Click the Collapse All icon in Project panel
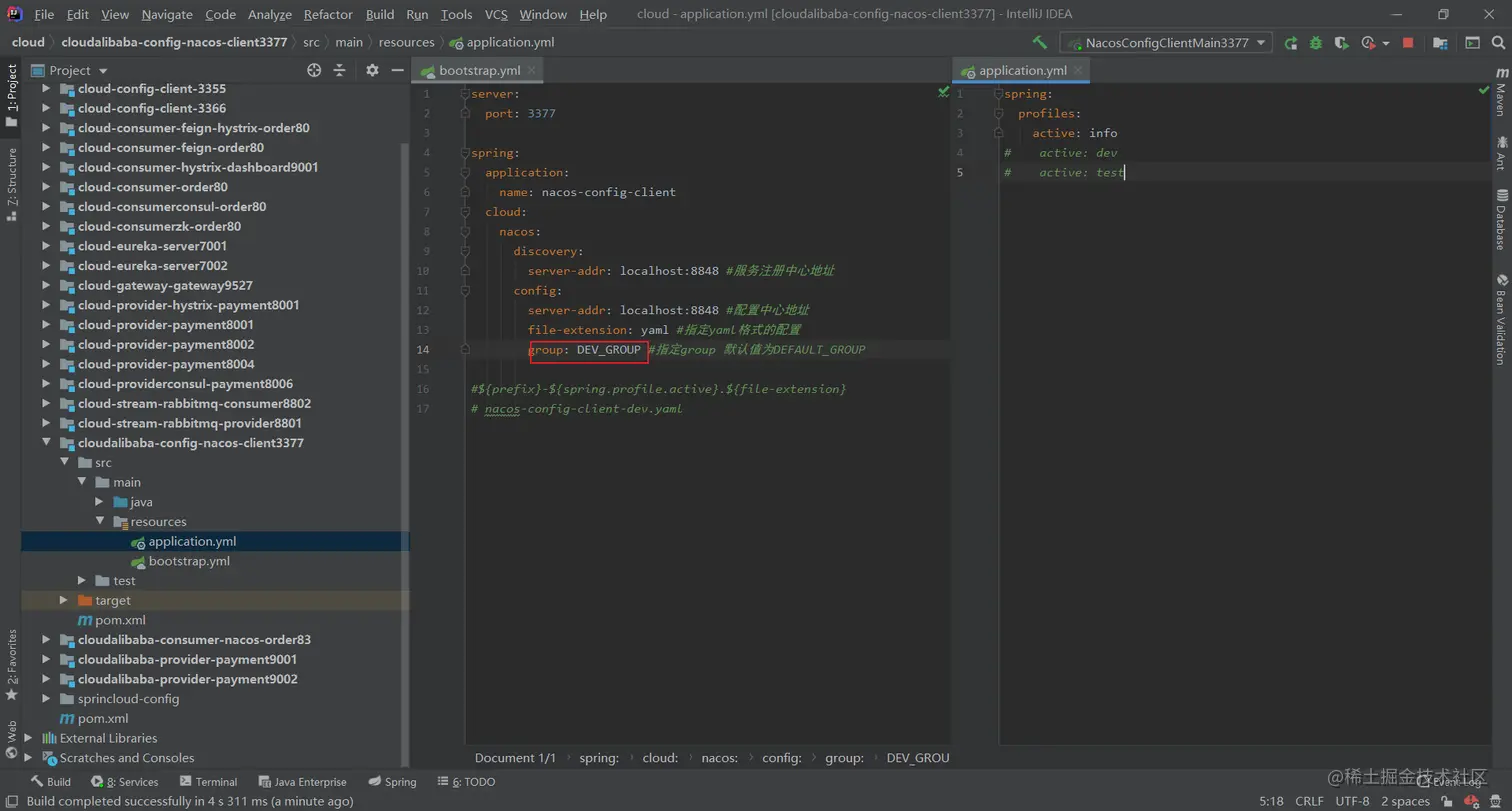The width and height of the screenshot is (1512, 811). (x=339, y=70)
